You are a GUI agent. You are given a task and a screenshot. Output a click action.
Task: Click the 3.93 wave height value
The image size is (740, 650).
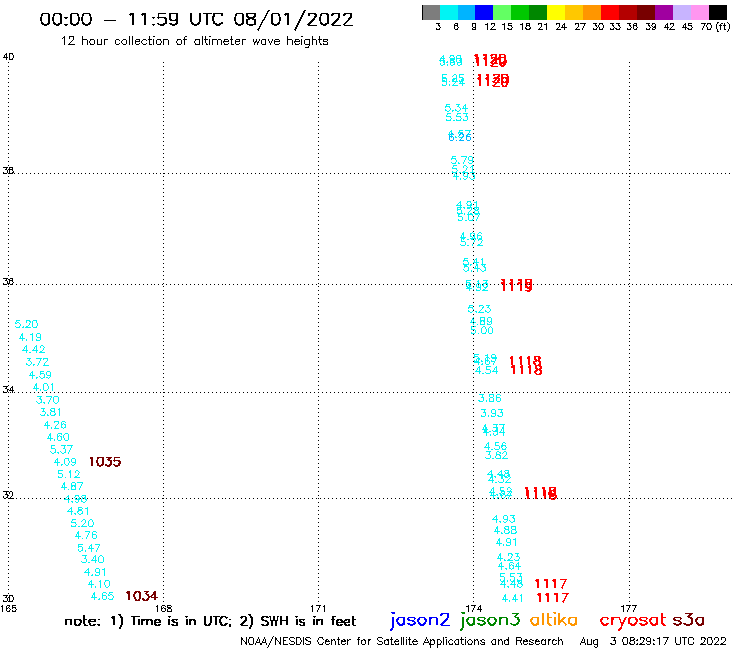click(492, 413)
